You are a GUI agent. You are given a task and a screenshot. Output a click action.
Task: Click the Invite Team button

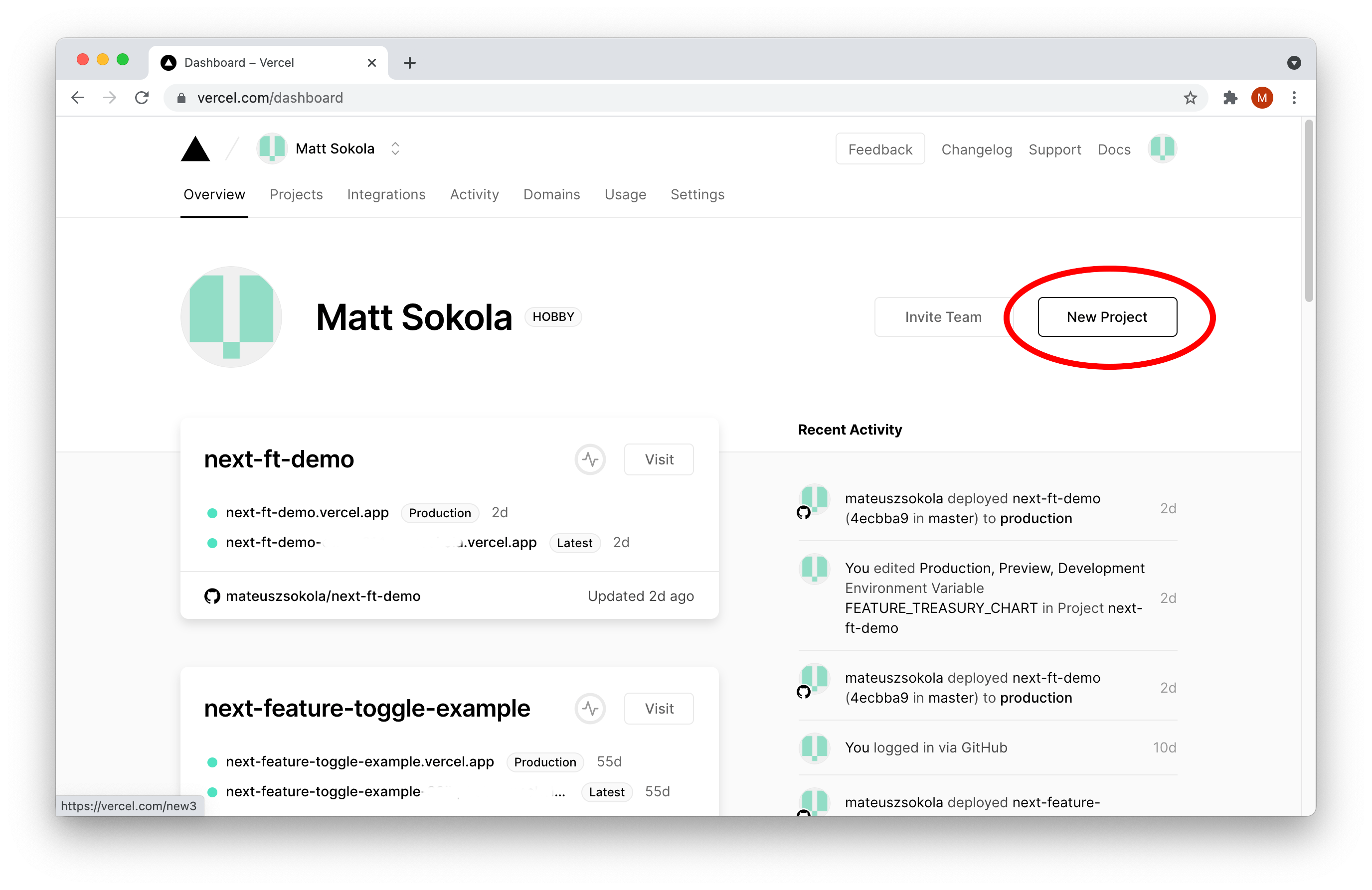click(x=943, y=317)
